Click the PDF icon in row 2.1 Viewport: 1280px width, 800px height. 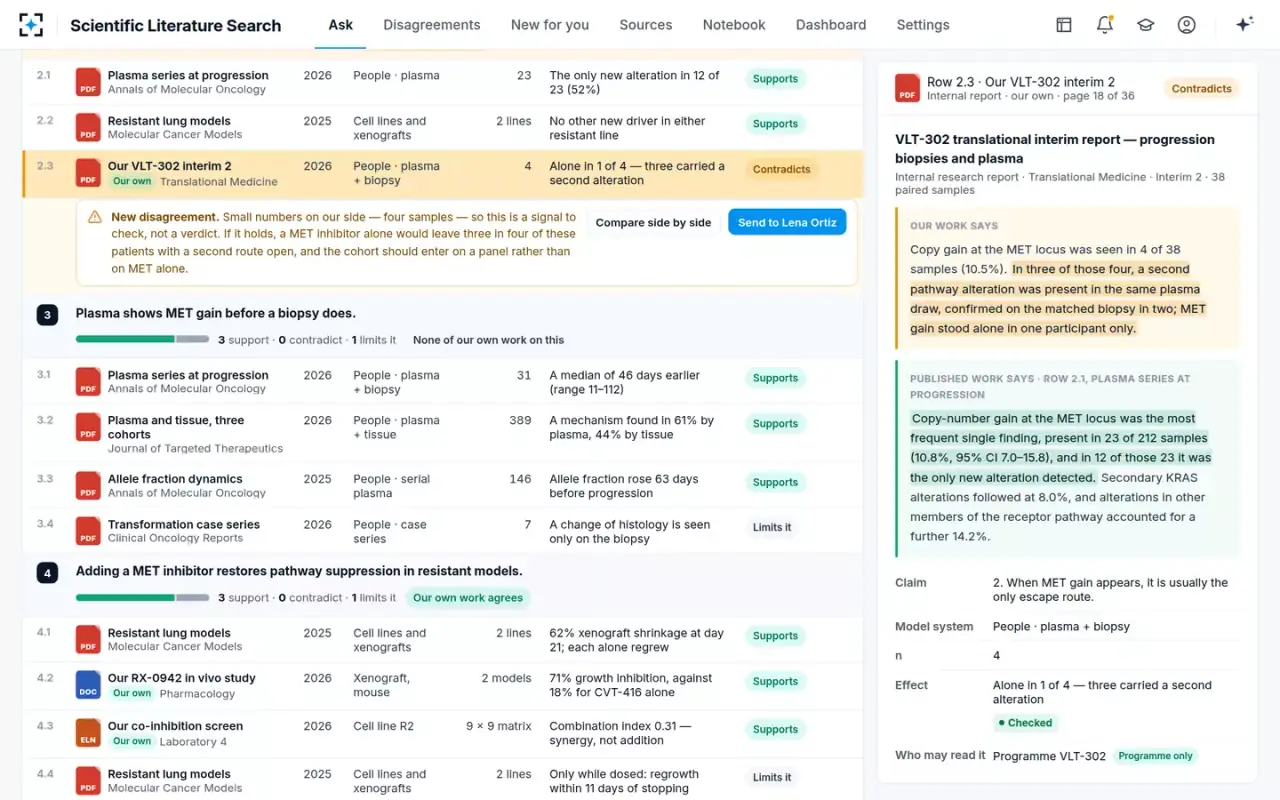pyautogui.click(x=89, y=82)
